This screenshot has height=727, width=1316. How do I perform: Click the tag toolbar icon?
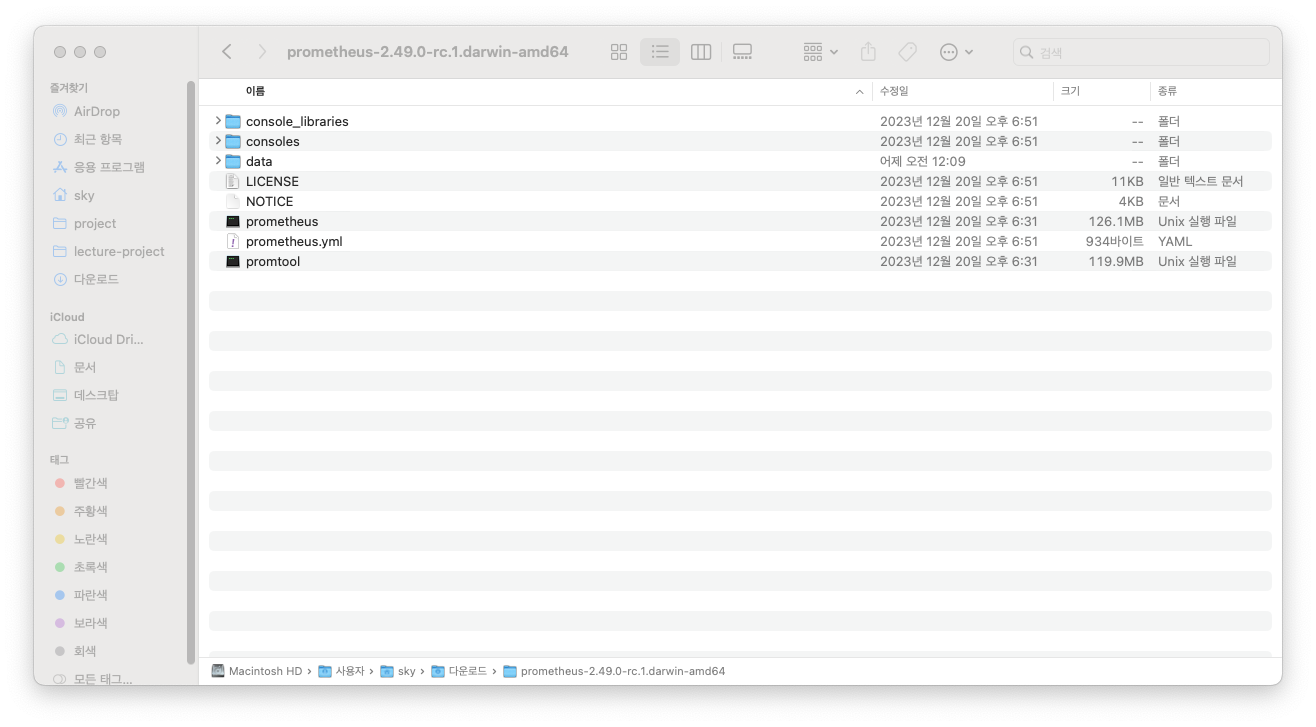907,52
